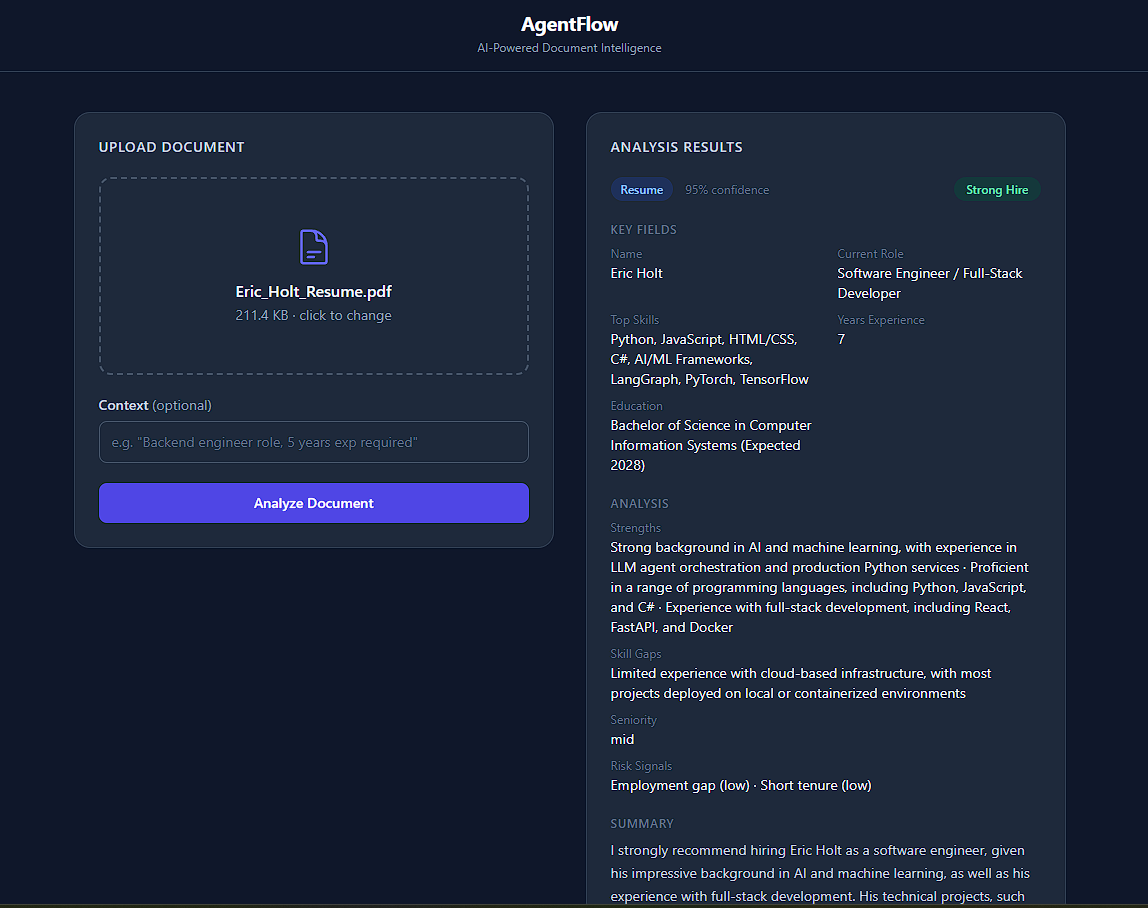Click the AgentFlow header logo text
The width and height of the screenshot is (1148, 908).
[569, 23]
